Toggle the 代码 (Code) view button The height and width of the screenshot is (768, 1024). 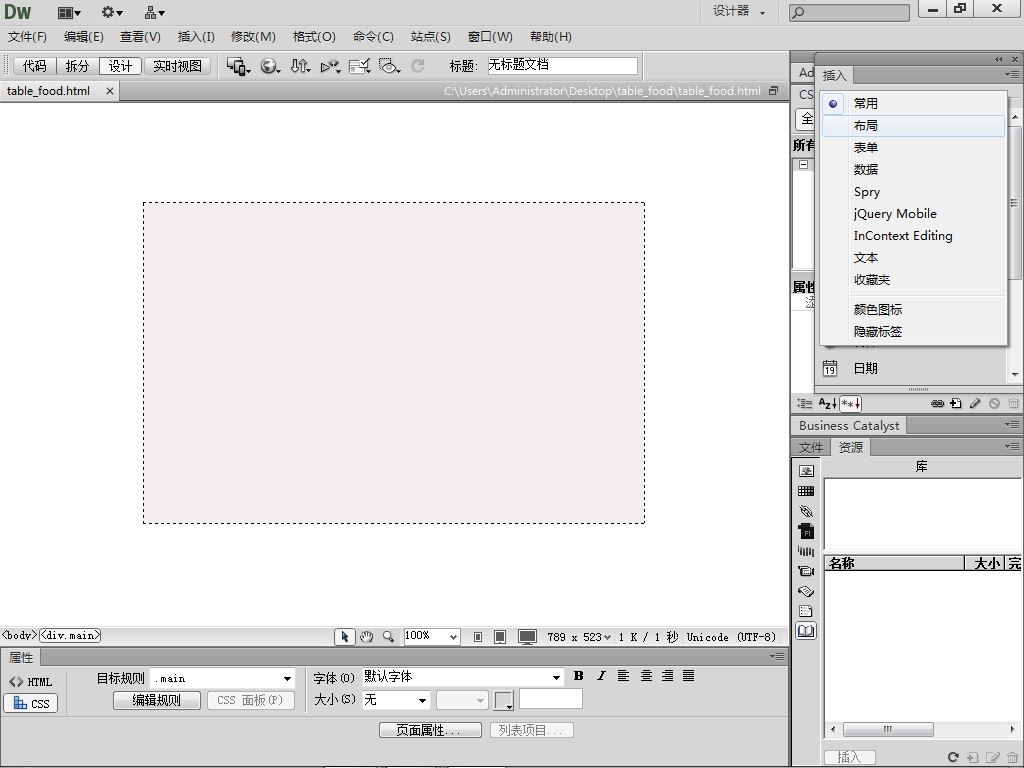[x=35, y=66]
